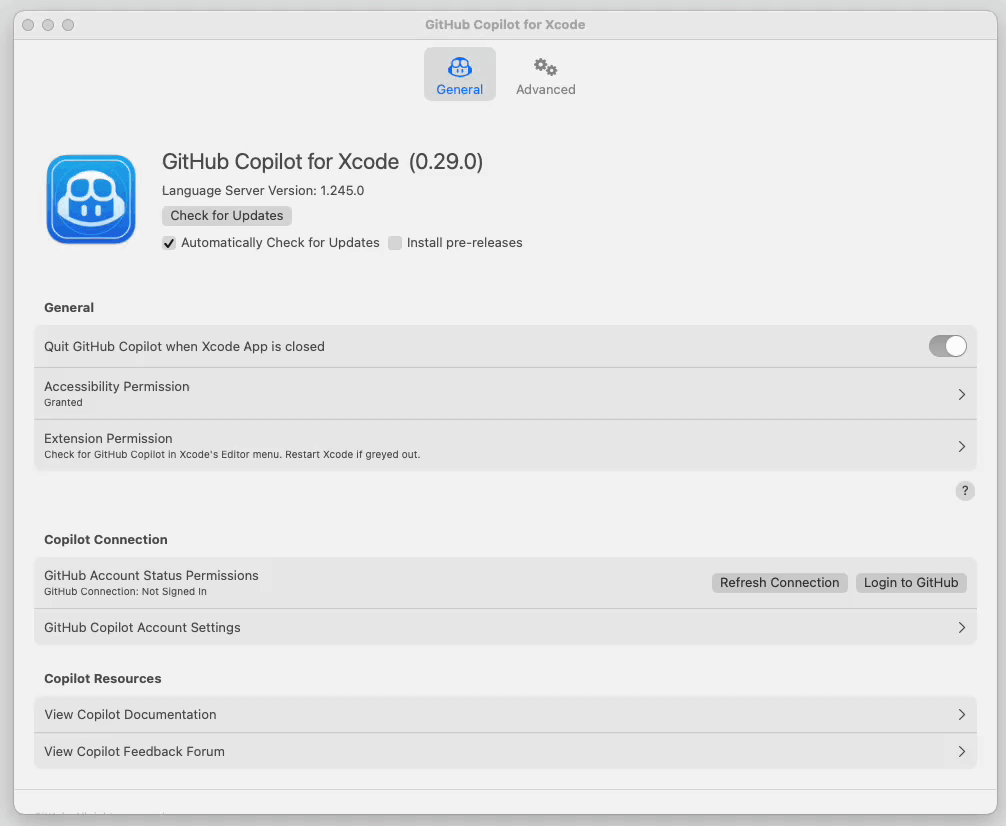Enable Install pre-releases checkbox

tap(395, 243)
